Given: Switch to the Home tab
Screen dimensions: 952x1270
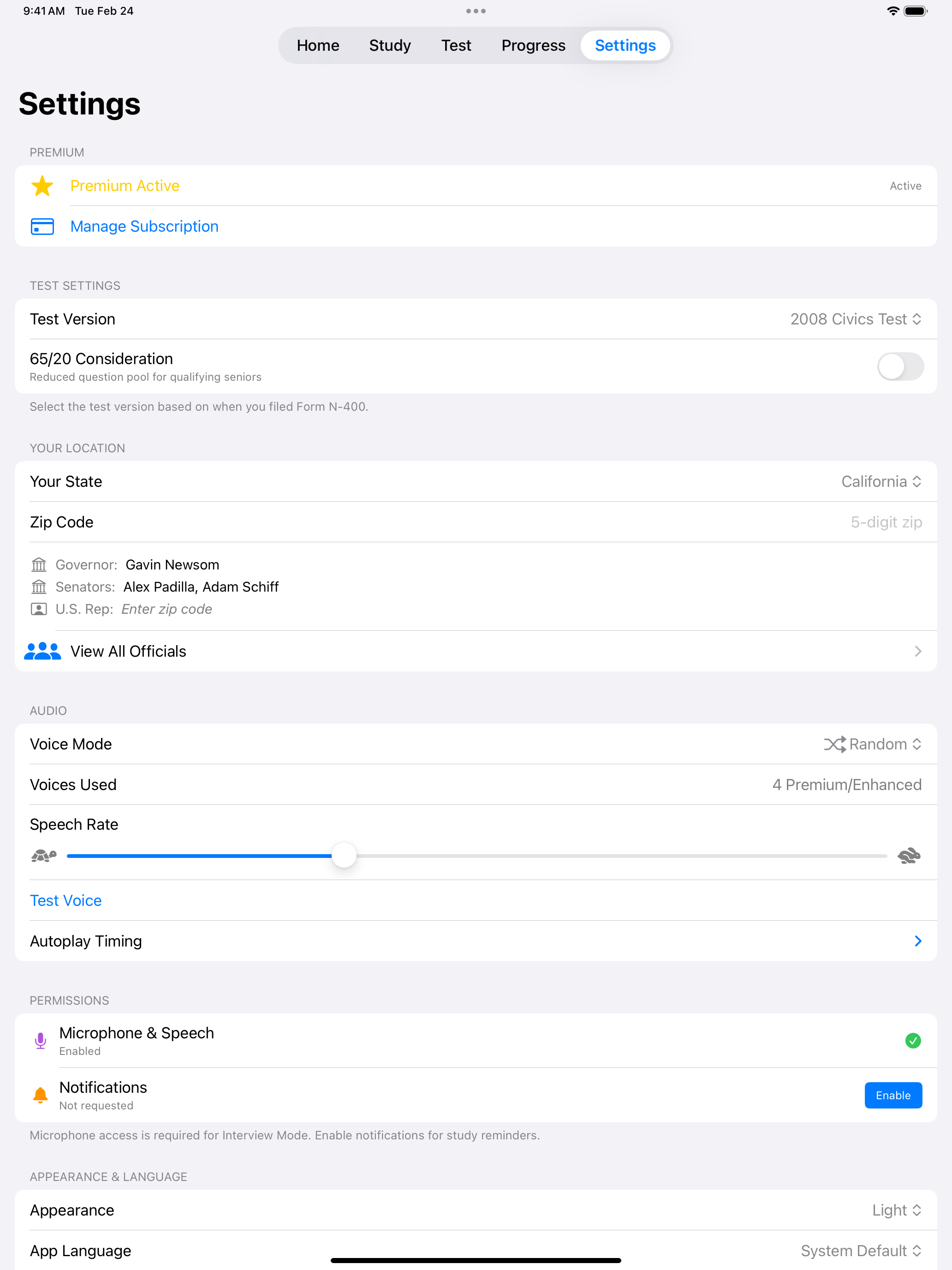Looking at the screenshot, I should [x=318, y=45].
